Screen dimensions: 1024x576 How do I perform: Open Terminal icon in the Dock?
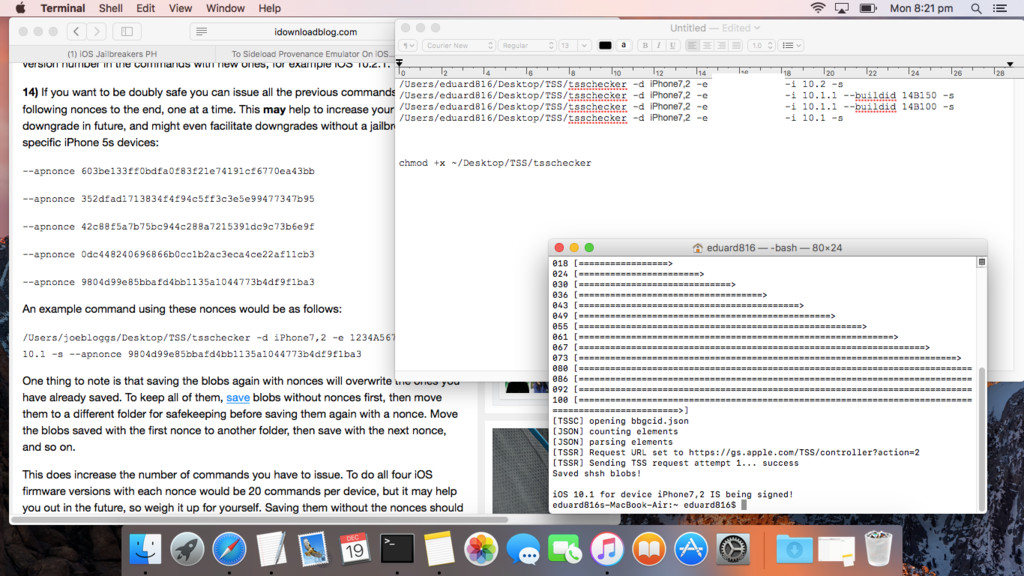(397, 549)
